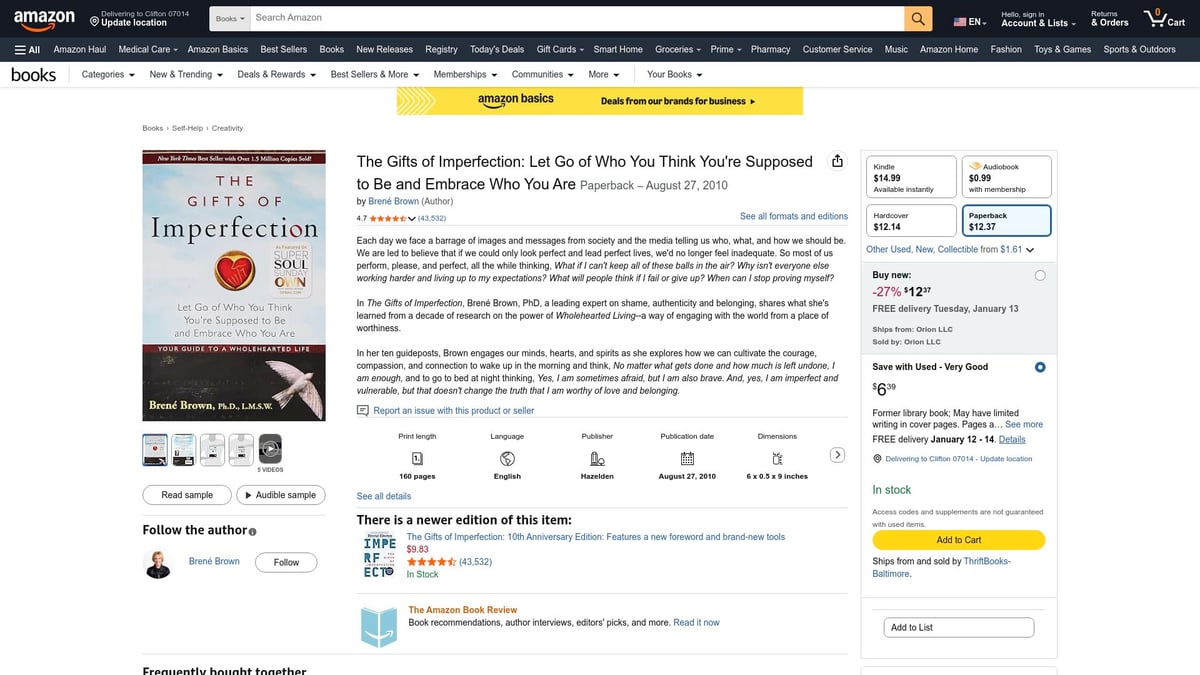
Task: Click the flag icon to report a product issue
Action: click(363, 410)
